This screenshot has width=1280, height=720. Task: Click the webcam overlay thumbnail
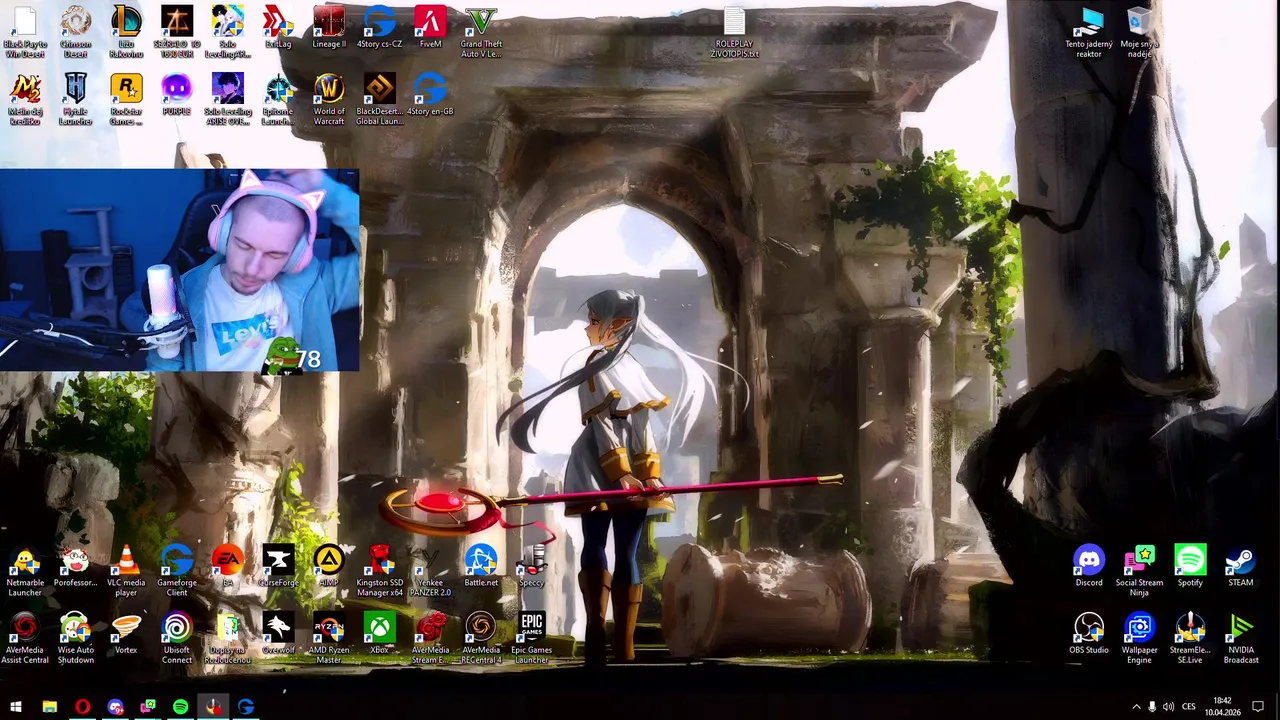coord(180,270)
